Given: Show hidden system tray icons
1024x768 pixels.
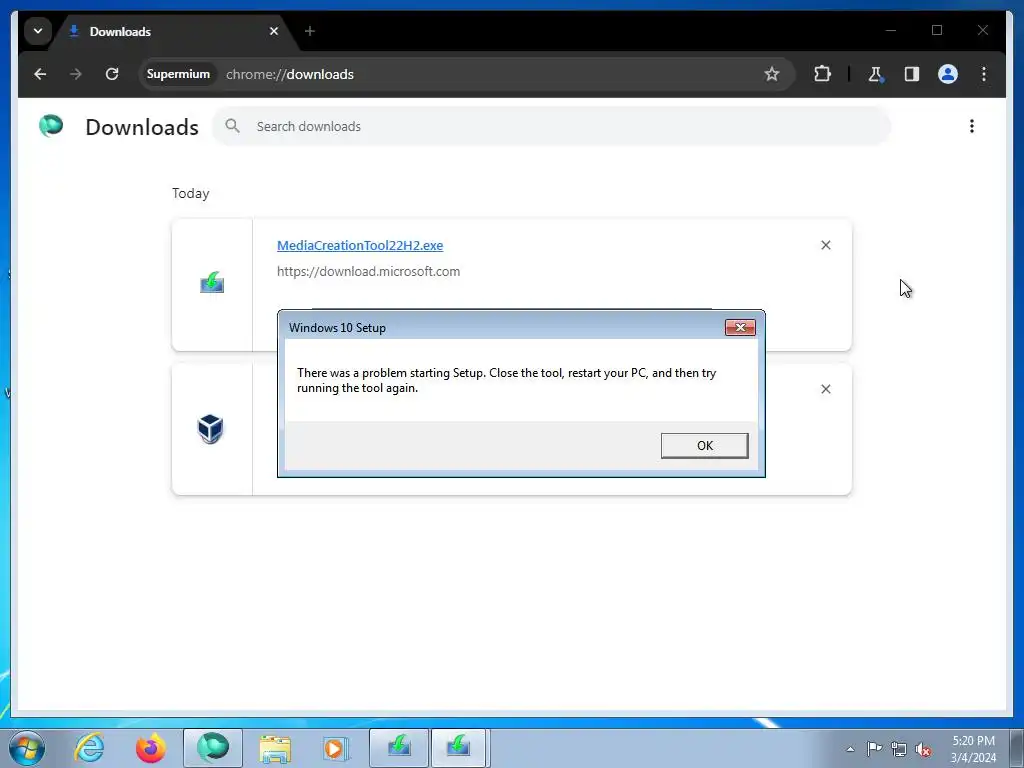Looking at the screenshot, I should click(x=850, y=750).
